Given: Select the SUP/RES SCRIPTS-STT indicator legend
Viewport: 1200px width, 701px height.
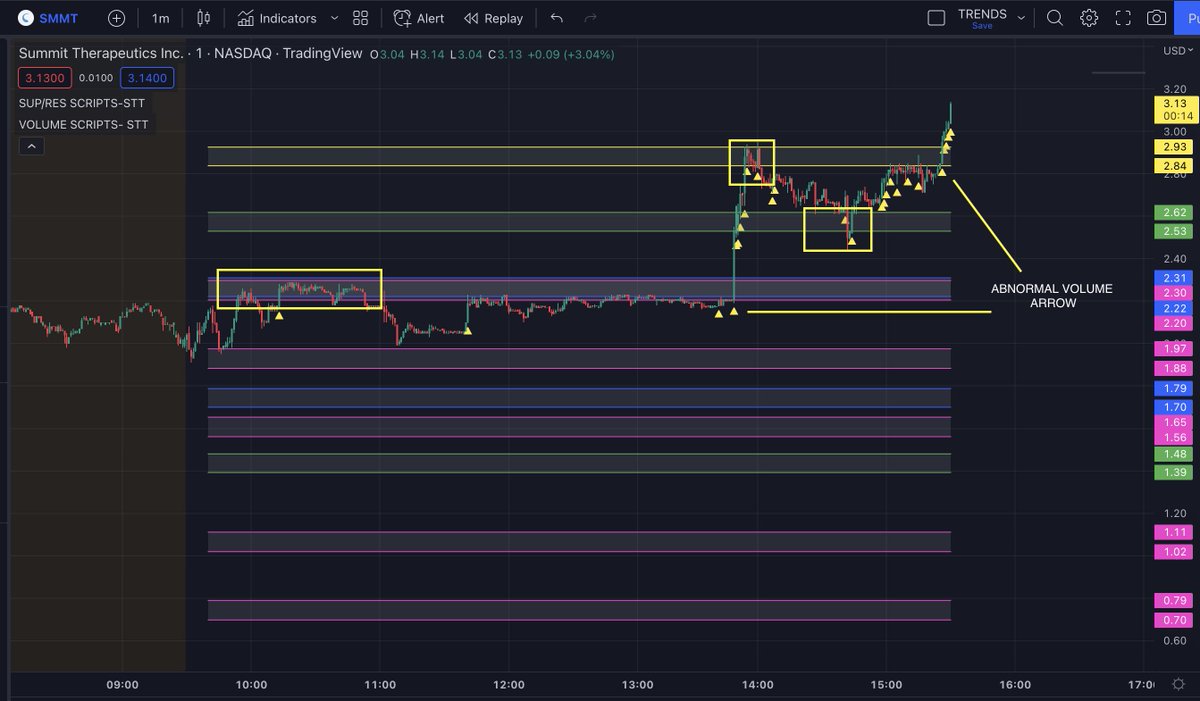Looking at the screenshot, I should (x=83, y=103).
